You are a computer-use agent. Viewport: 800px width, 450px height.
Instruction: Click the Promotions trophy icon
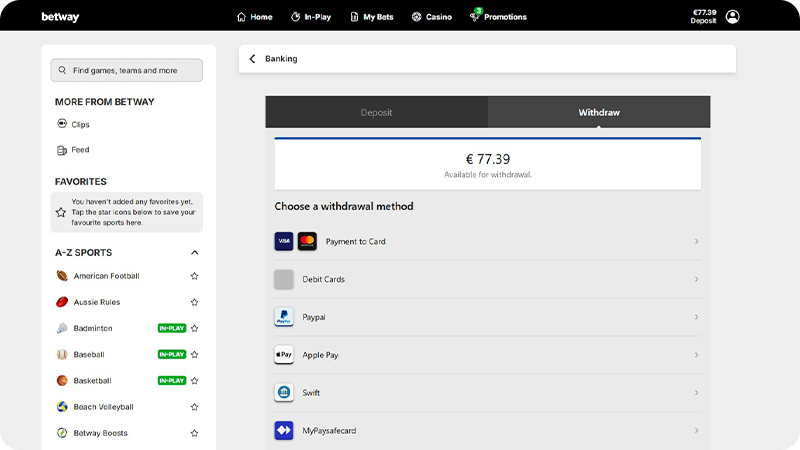coord(474,18)
